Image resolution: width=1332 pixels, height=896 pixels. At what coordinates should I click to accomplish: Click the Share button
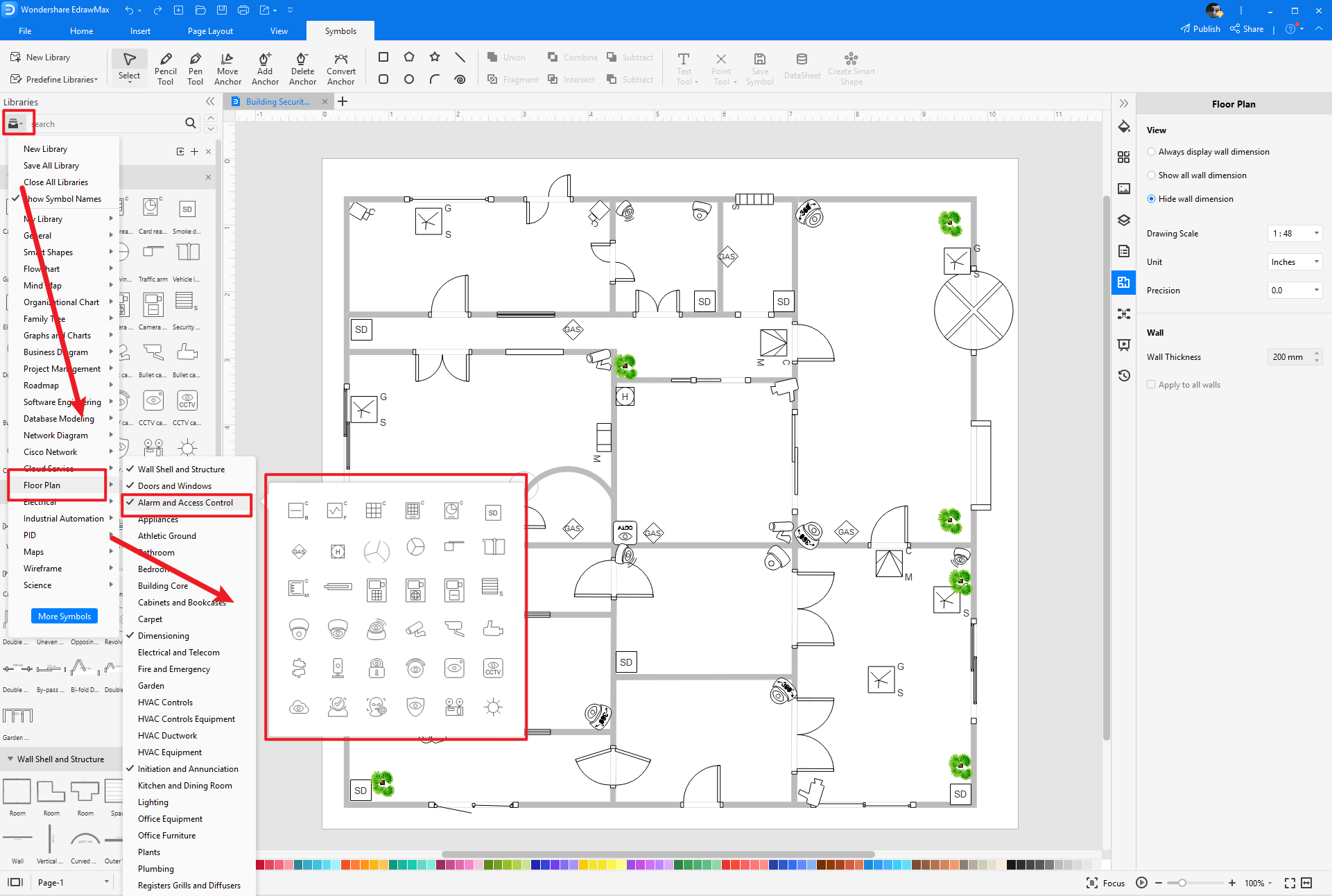pyautogui.click(x=1247, y=29)
